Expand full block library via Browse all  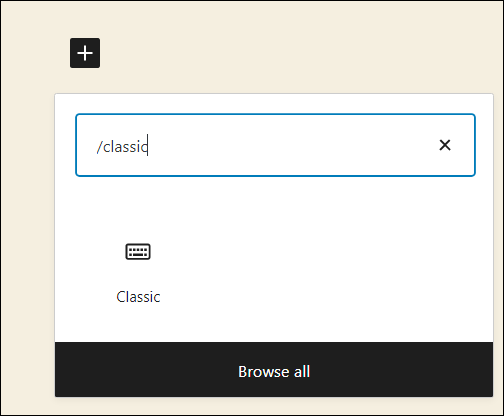(274, 369)
